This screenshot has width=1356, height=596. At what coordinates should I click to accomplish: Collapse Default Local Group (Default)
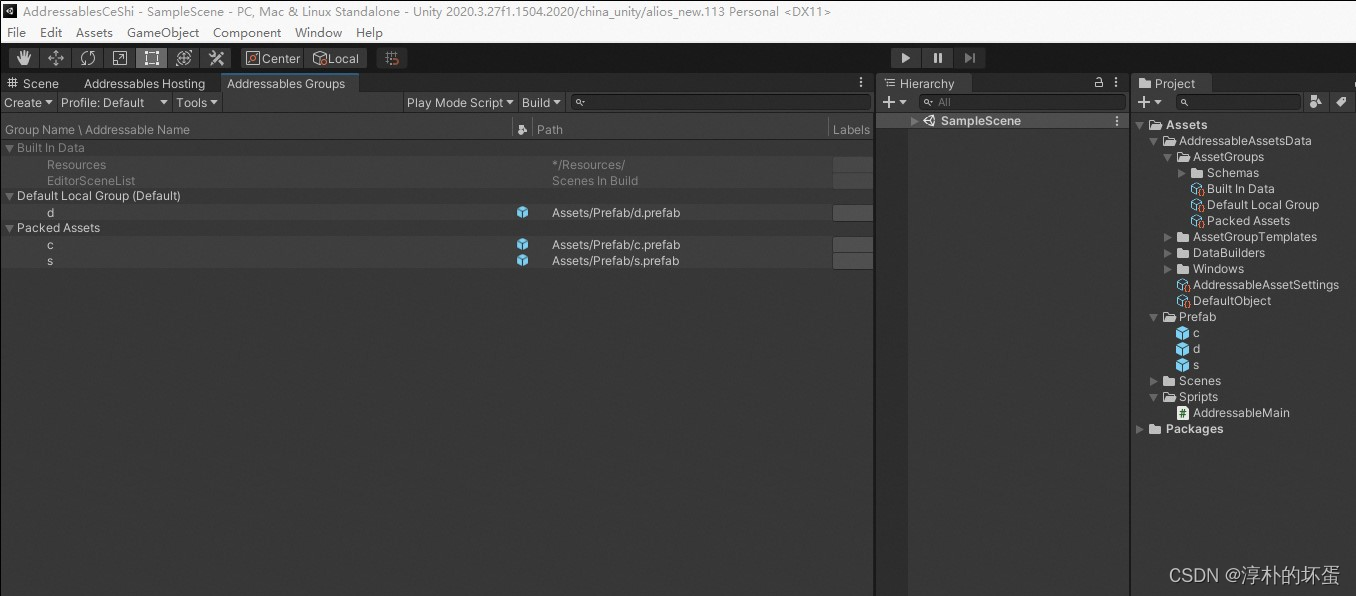pyautogui.click(x=9, y=196)
